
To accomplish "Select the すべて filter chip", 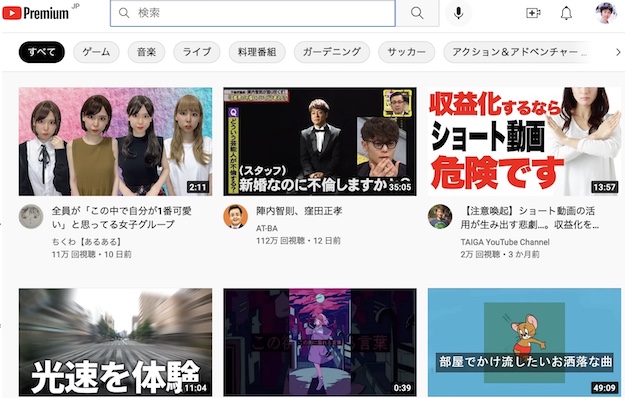I will (x=41, y=52).
